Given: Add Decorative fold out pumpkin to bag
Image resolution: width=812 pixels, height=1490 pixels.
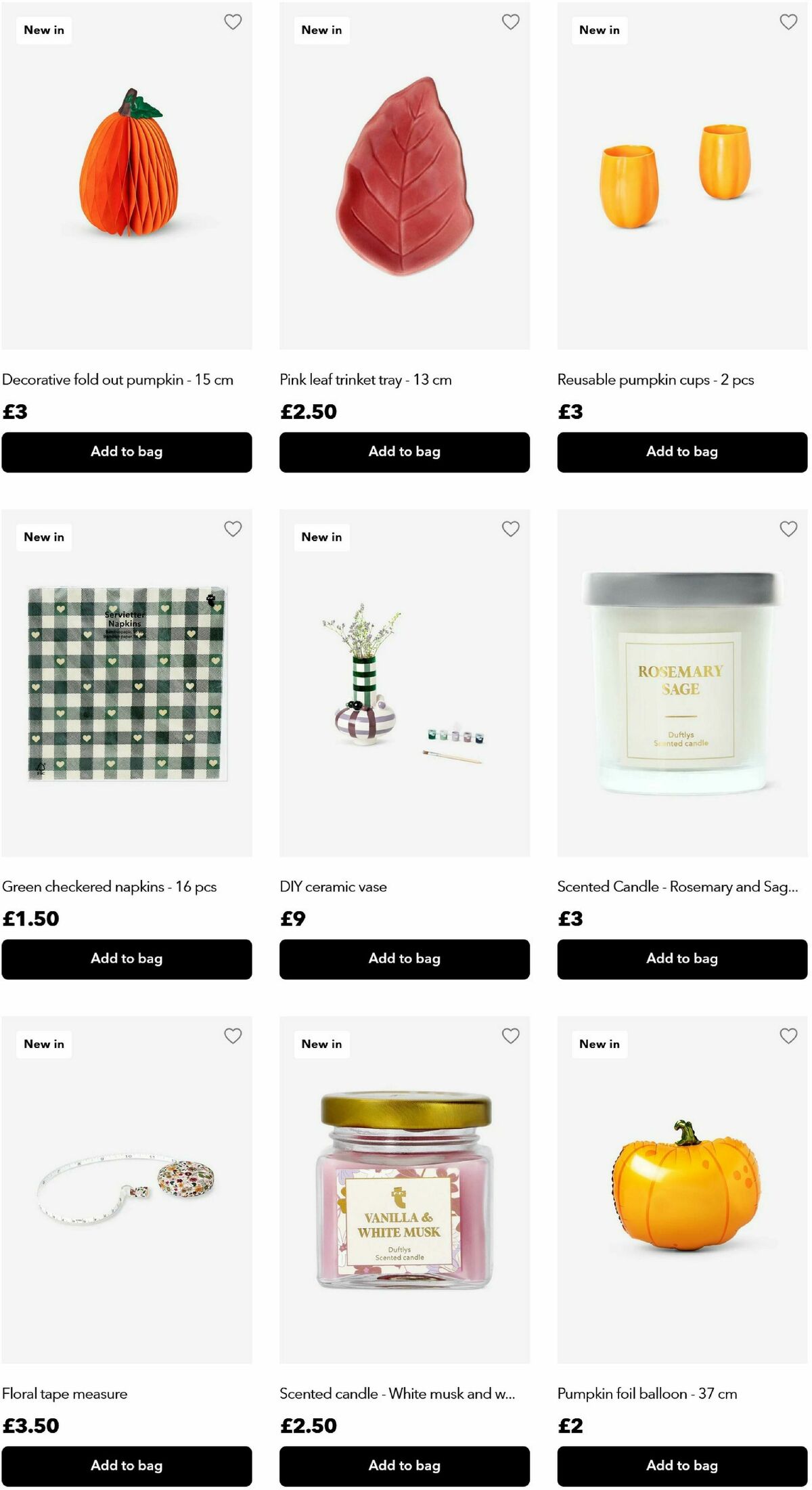Looking at the screenshot, I should pyautogui.click(x=127, y=452).
